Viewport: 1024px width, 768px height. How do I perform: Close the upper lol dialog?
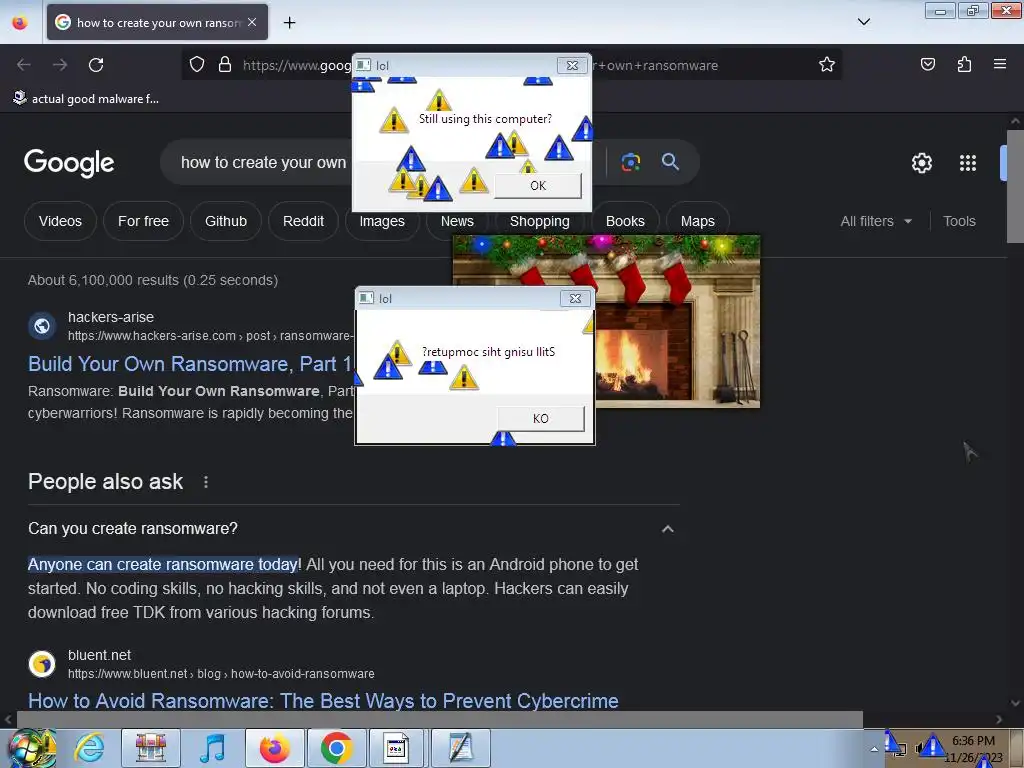(x=572, y=65)
